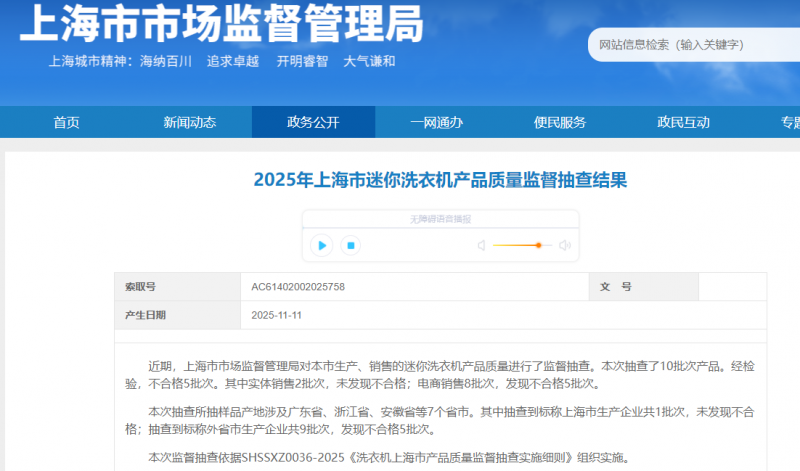Open the 便民服务 navigation tab
The image size is (800, 471).
(x=560, y=122)
